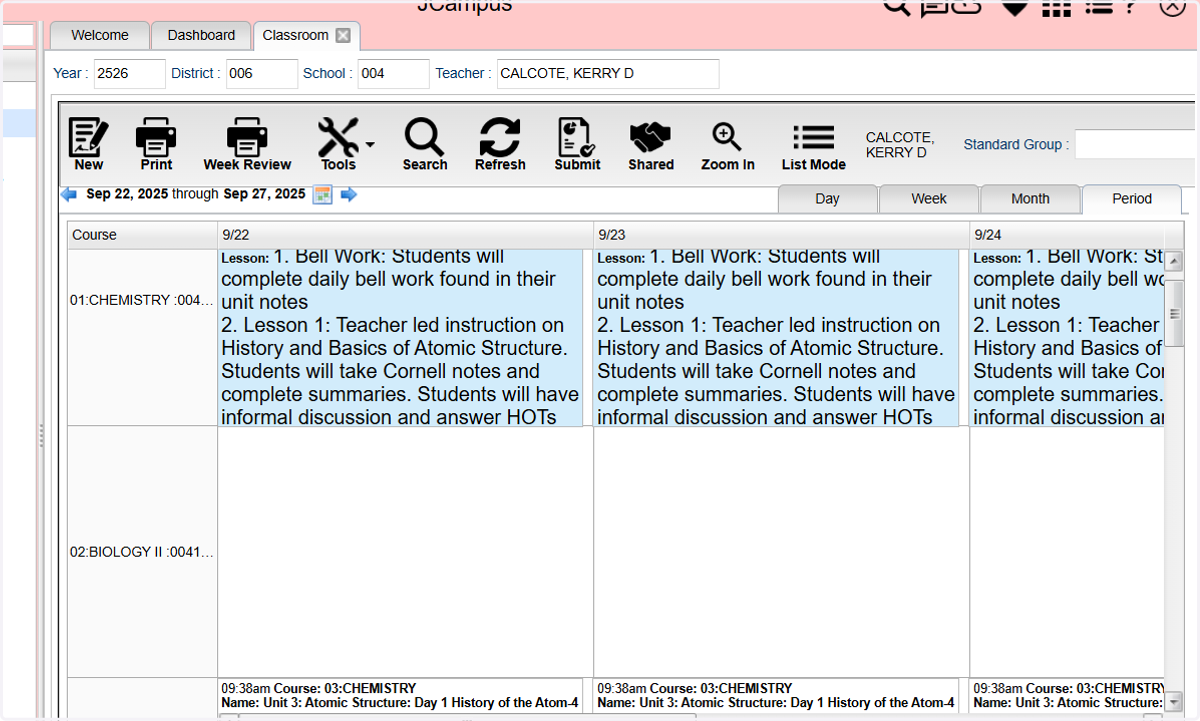Click the vertical scrollbar down arrow
Viewport: 1200px width, 721px height.
(1175, 702)
